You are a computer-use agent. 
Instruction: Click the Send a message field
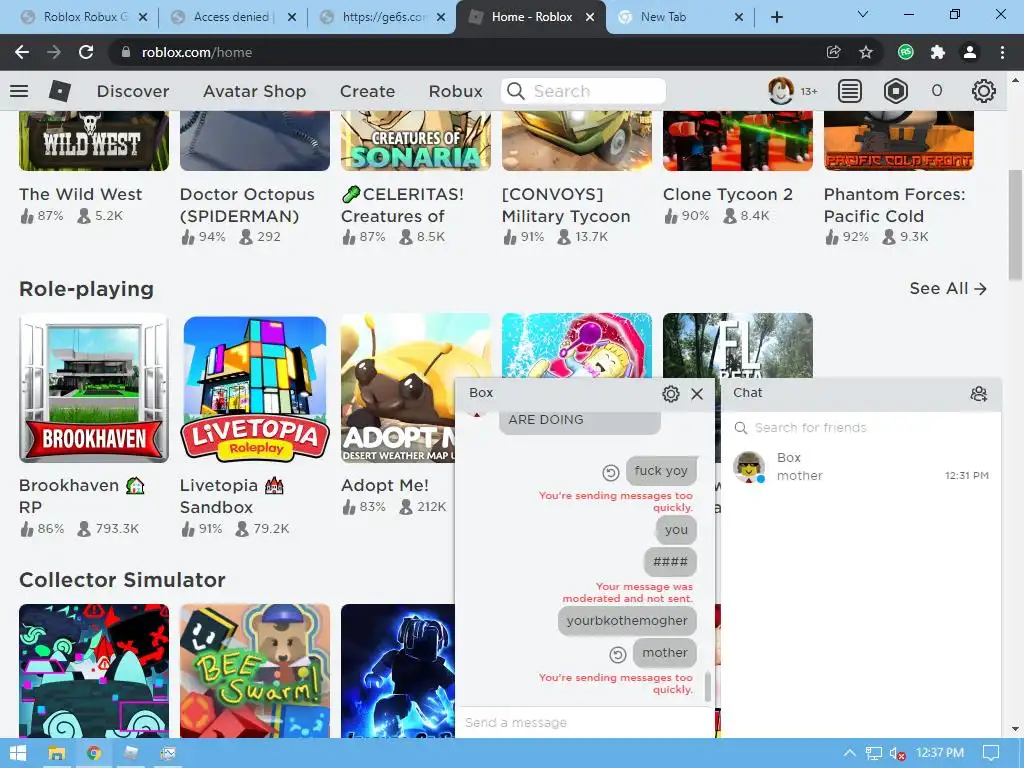coord(584,722)
